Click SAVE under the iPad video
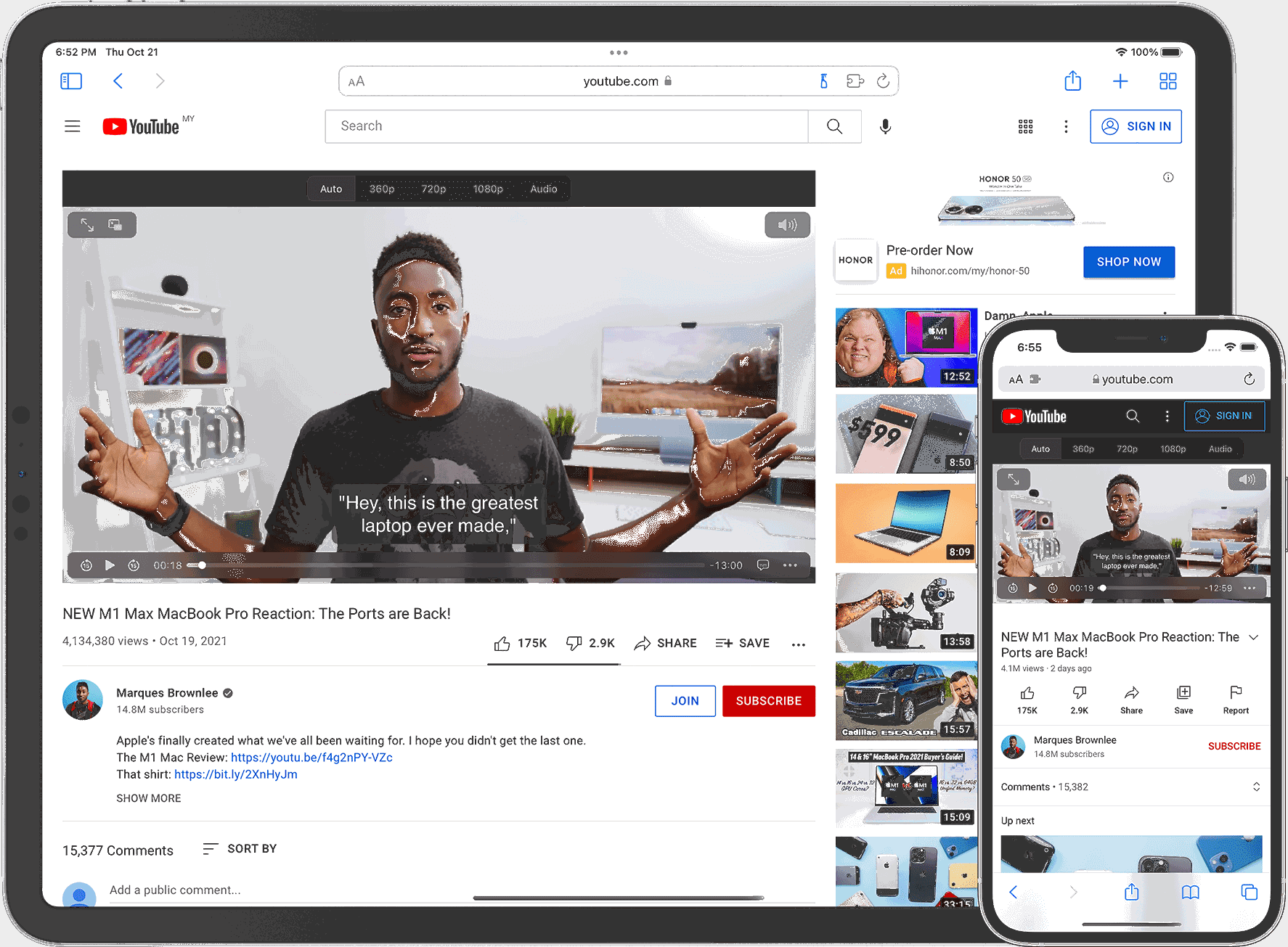Screen dimensions: 1288x947 [x=742, y=643]
